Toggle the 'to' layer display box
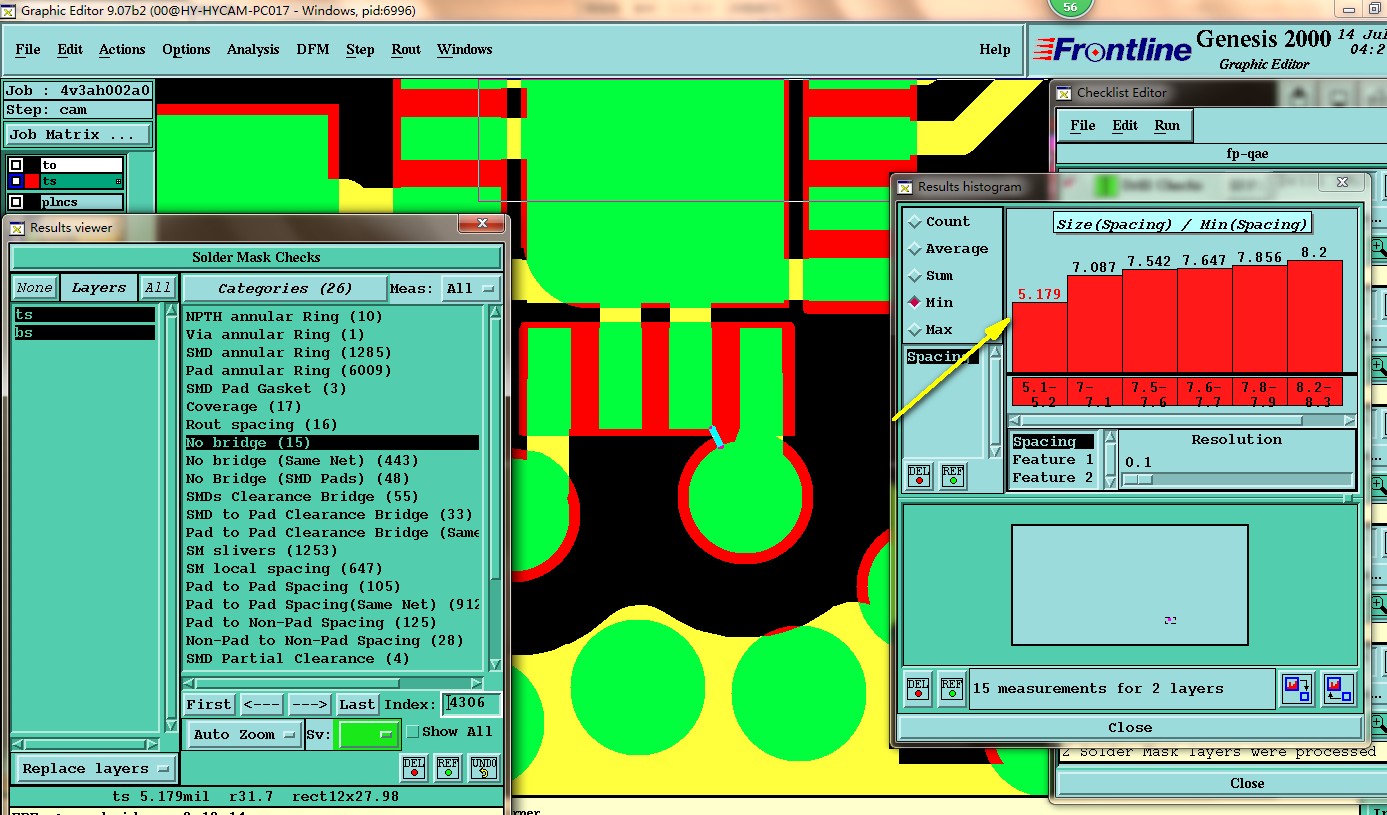The width and height of the screenshot is (1387, 815). coord(16,165)
